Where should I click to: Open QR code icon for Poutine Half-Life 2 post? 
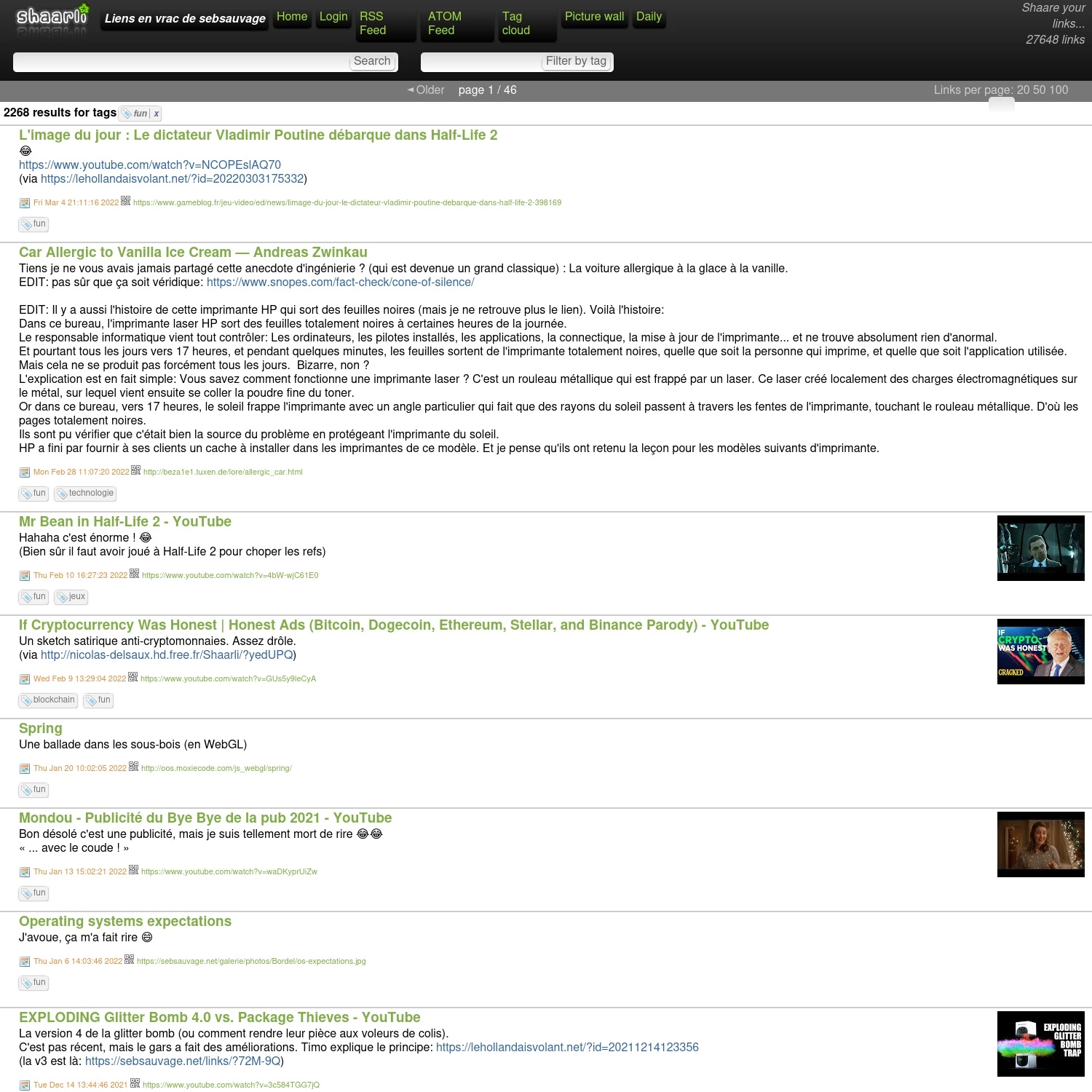coord(126,201)
